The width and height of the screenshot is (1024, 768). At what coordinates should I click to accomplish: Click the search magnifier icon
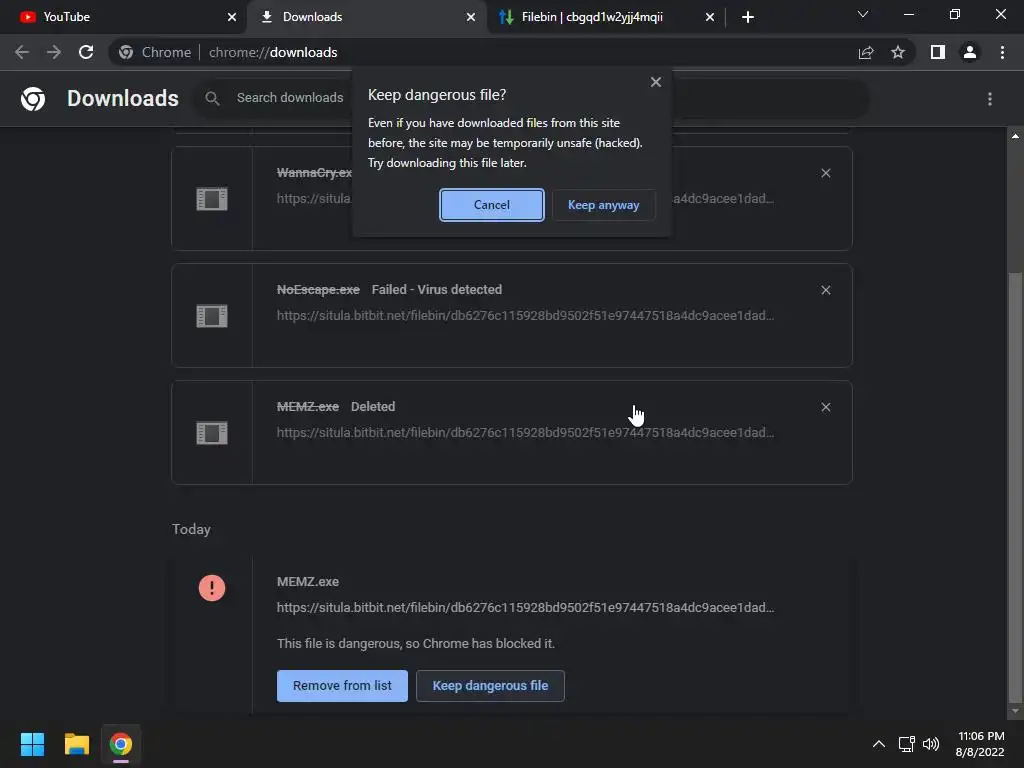[x=212, y=99]
